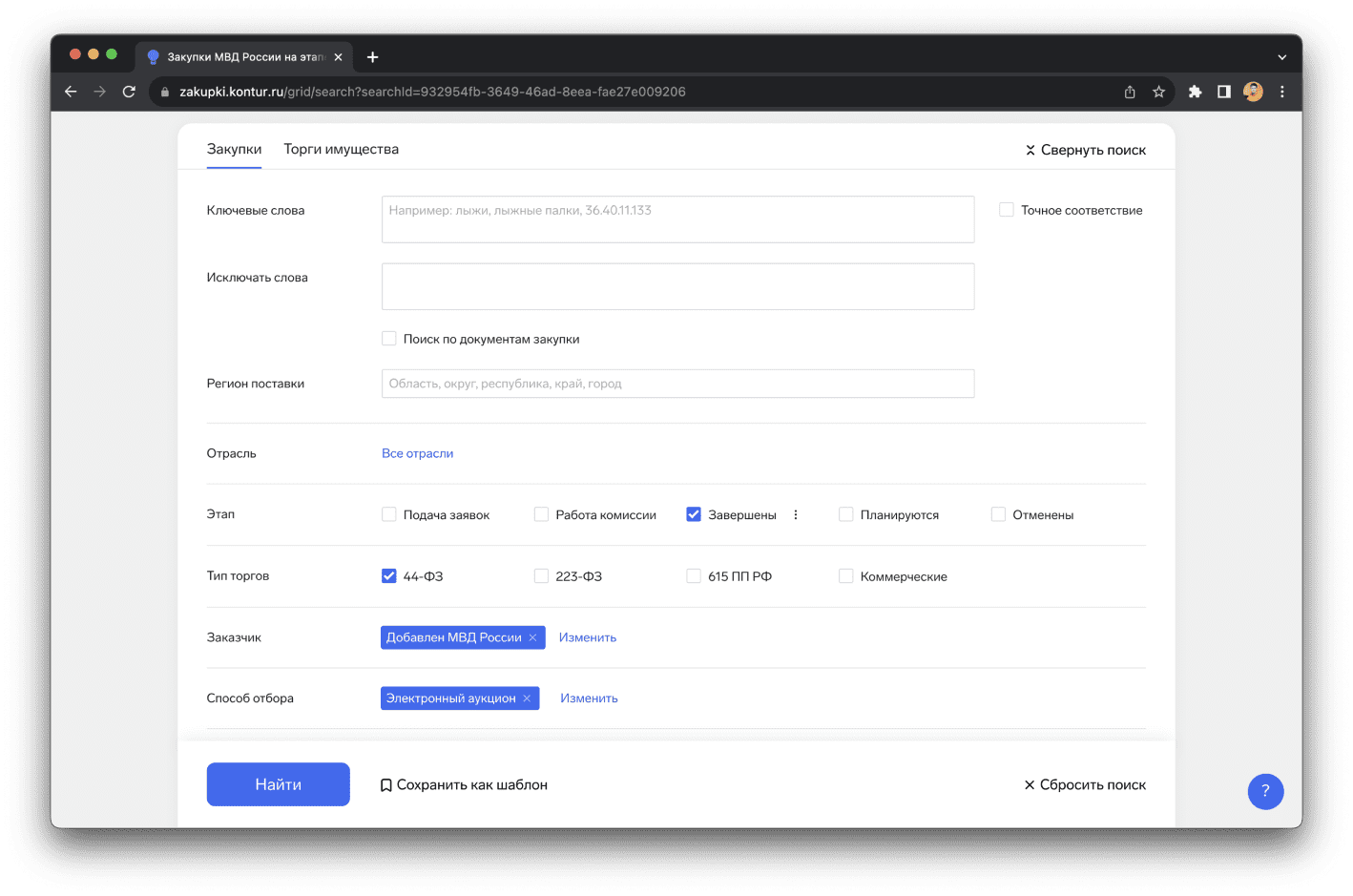This screenshot has height=896, width=1353.
Task: Remove the Электронный аукцион filter tag
Action: click(x=527, y=698)
